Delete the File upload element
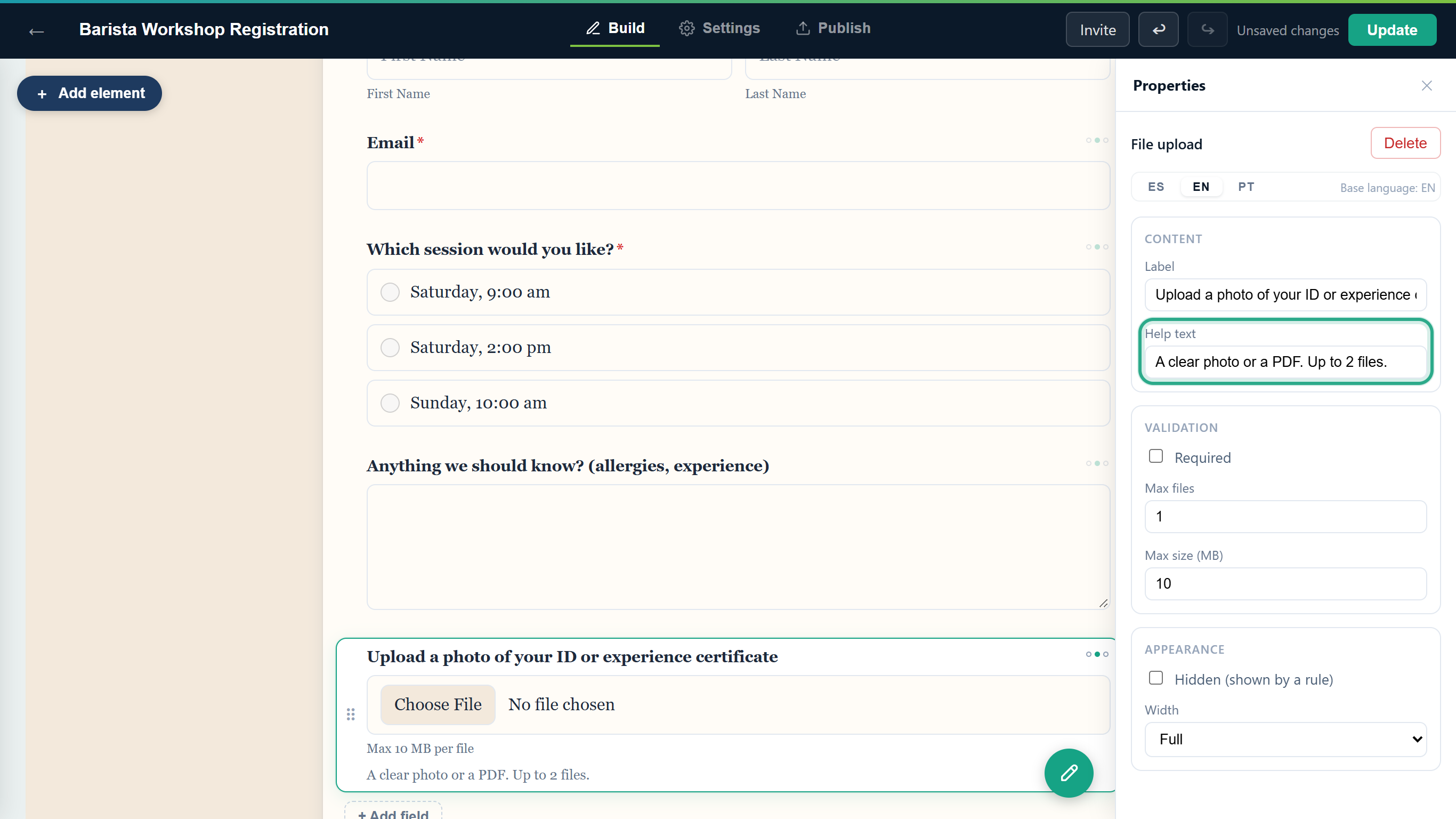 1405,143
